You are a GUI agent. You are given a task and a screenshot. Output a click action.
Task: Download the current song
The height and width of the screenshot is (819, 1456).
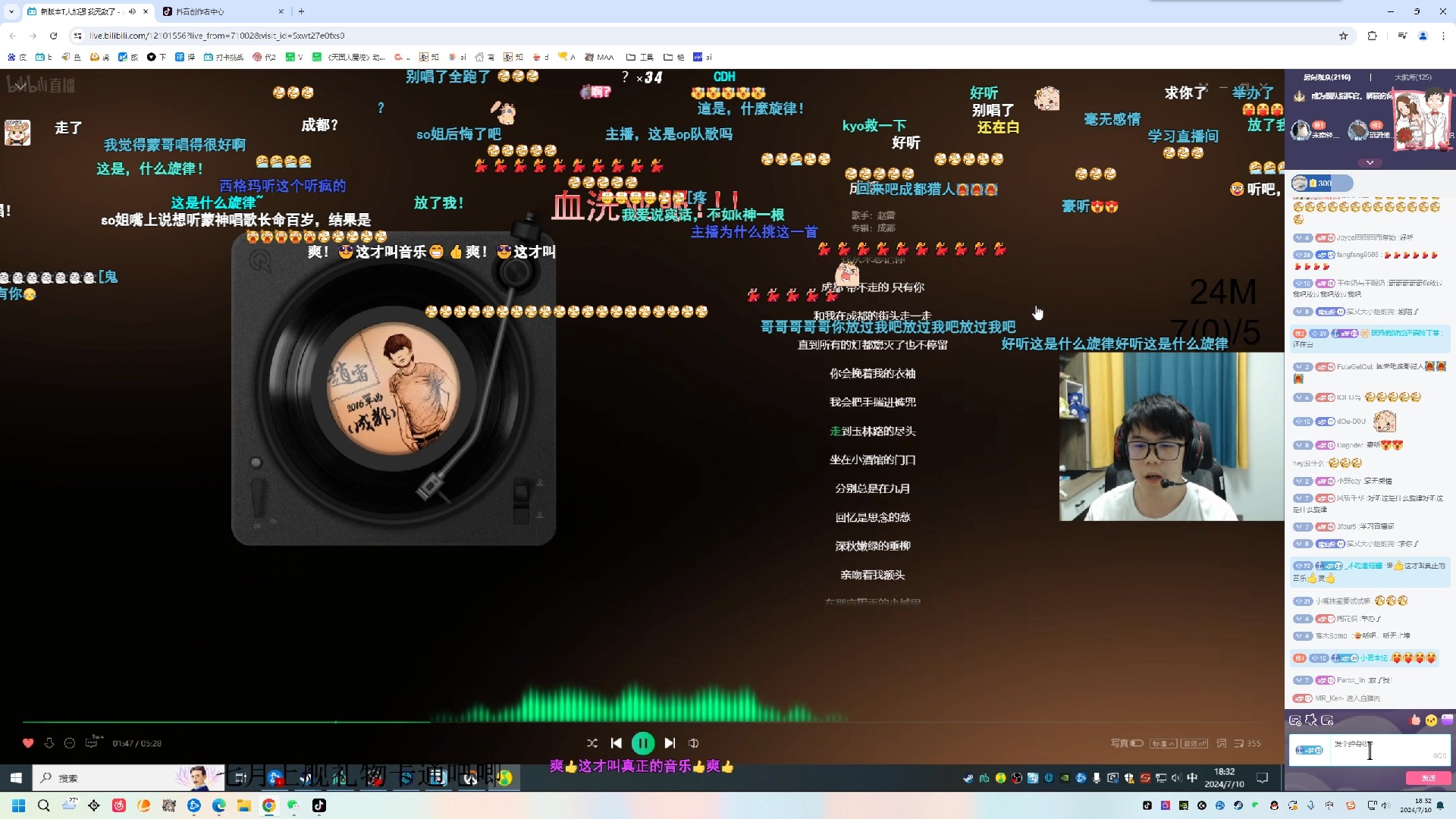pyautogui.click(x=49, y=743)
